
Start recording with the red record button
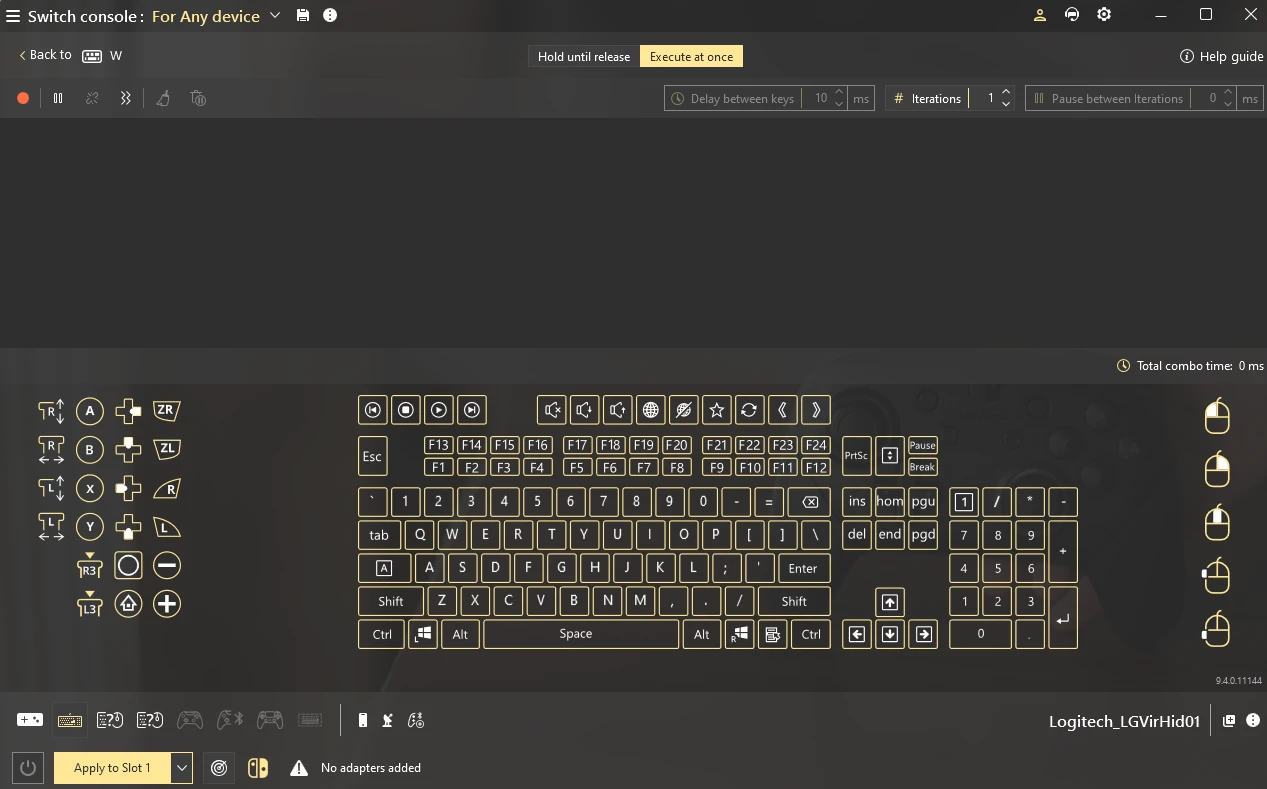(23, 98)
